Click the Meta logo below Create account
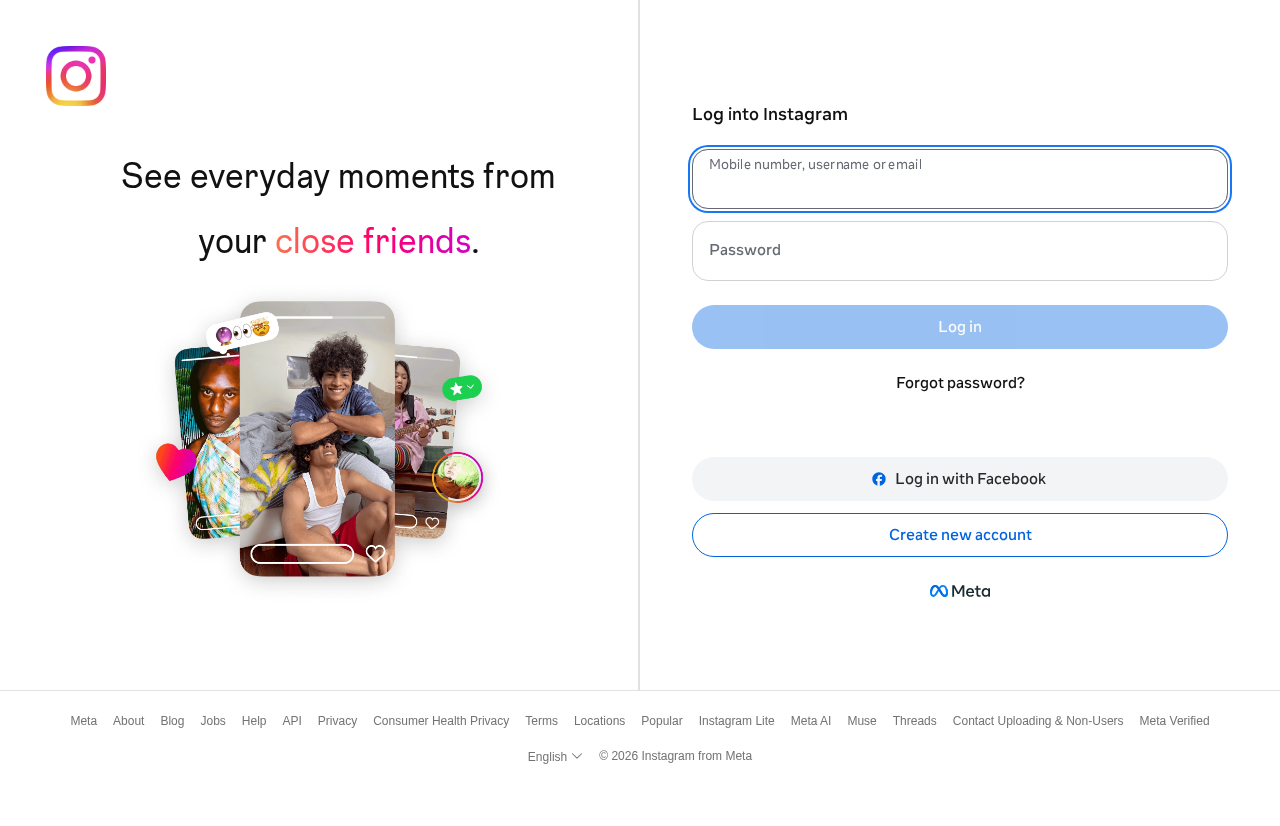 pos(960,591)
